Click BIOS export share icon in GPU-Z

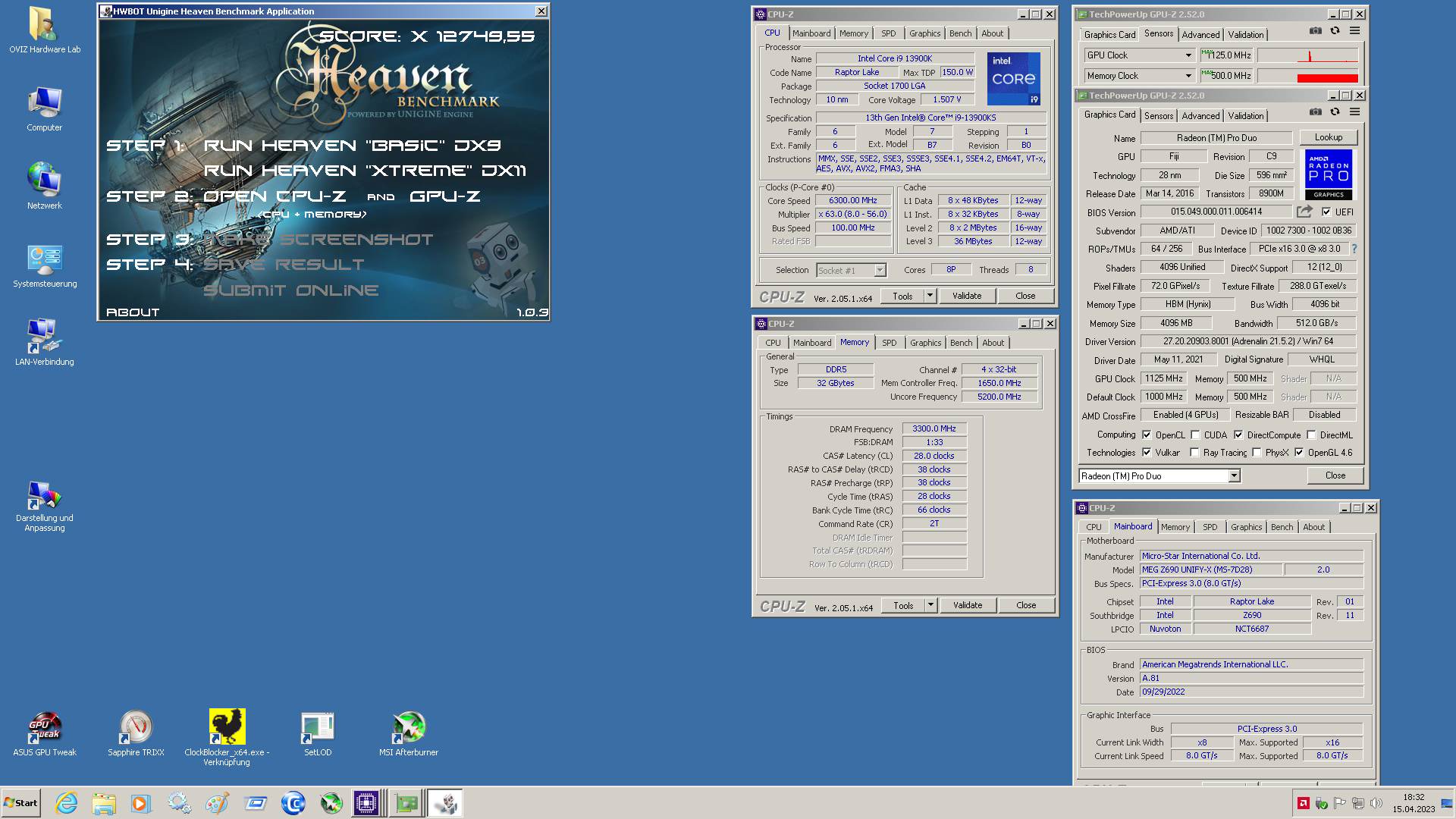[x=1304, y=212]
